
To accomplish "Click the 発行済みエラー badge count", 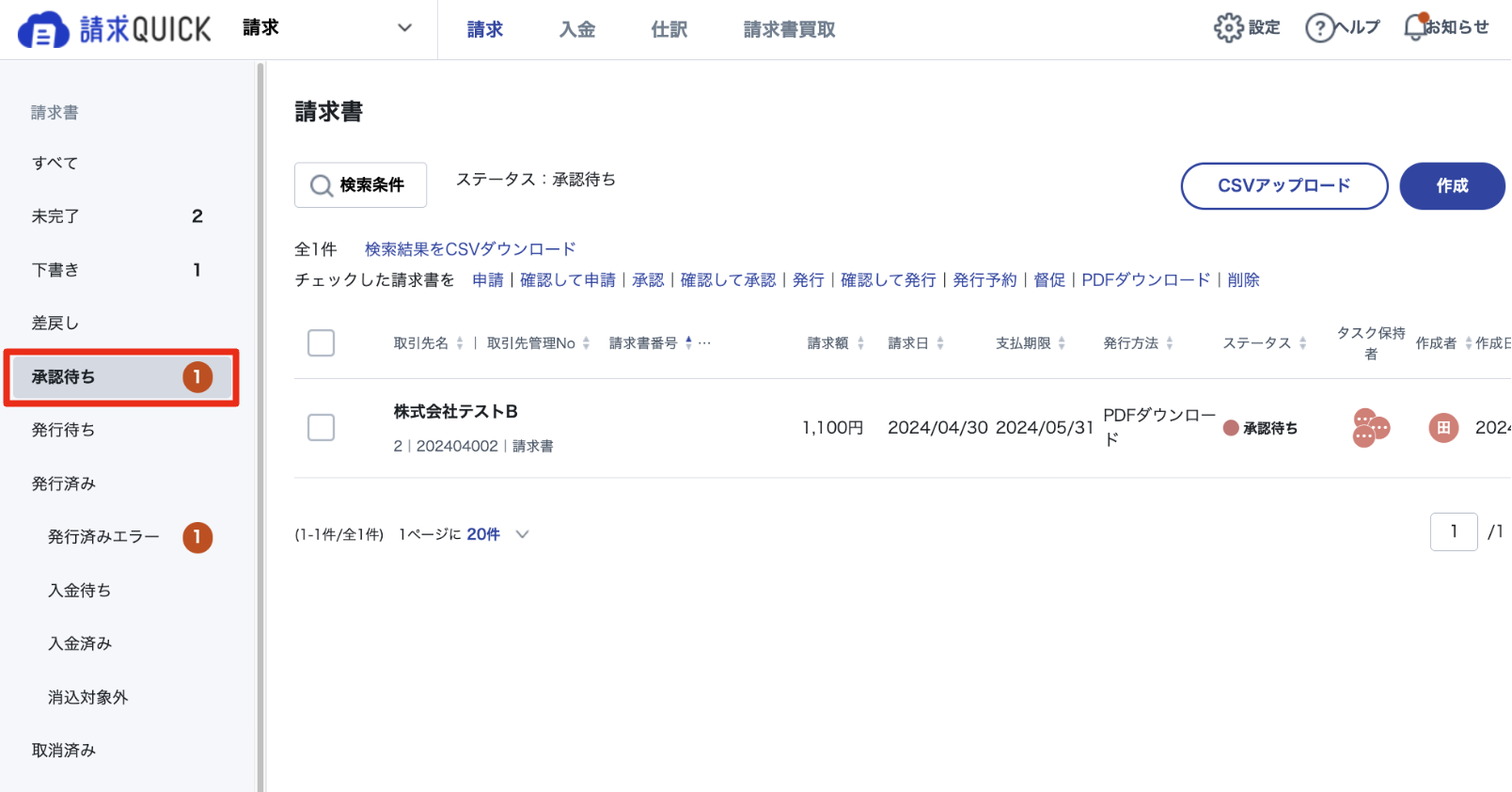I will tap(197, 537).
